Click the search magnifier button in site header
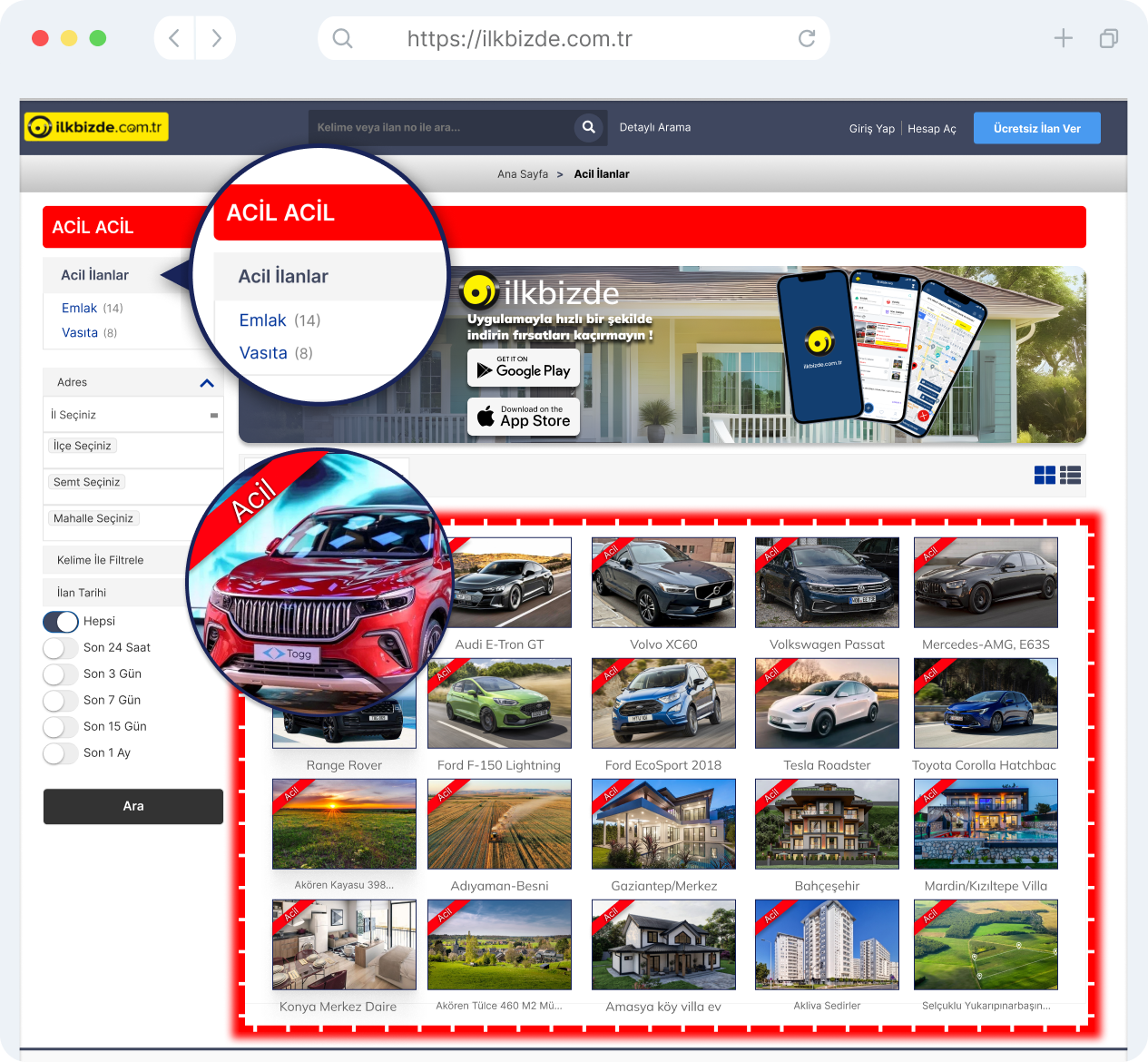1148x1062 pixels. coord(589,127)
